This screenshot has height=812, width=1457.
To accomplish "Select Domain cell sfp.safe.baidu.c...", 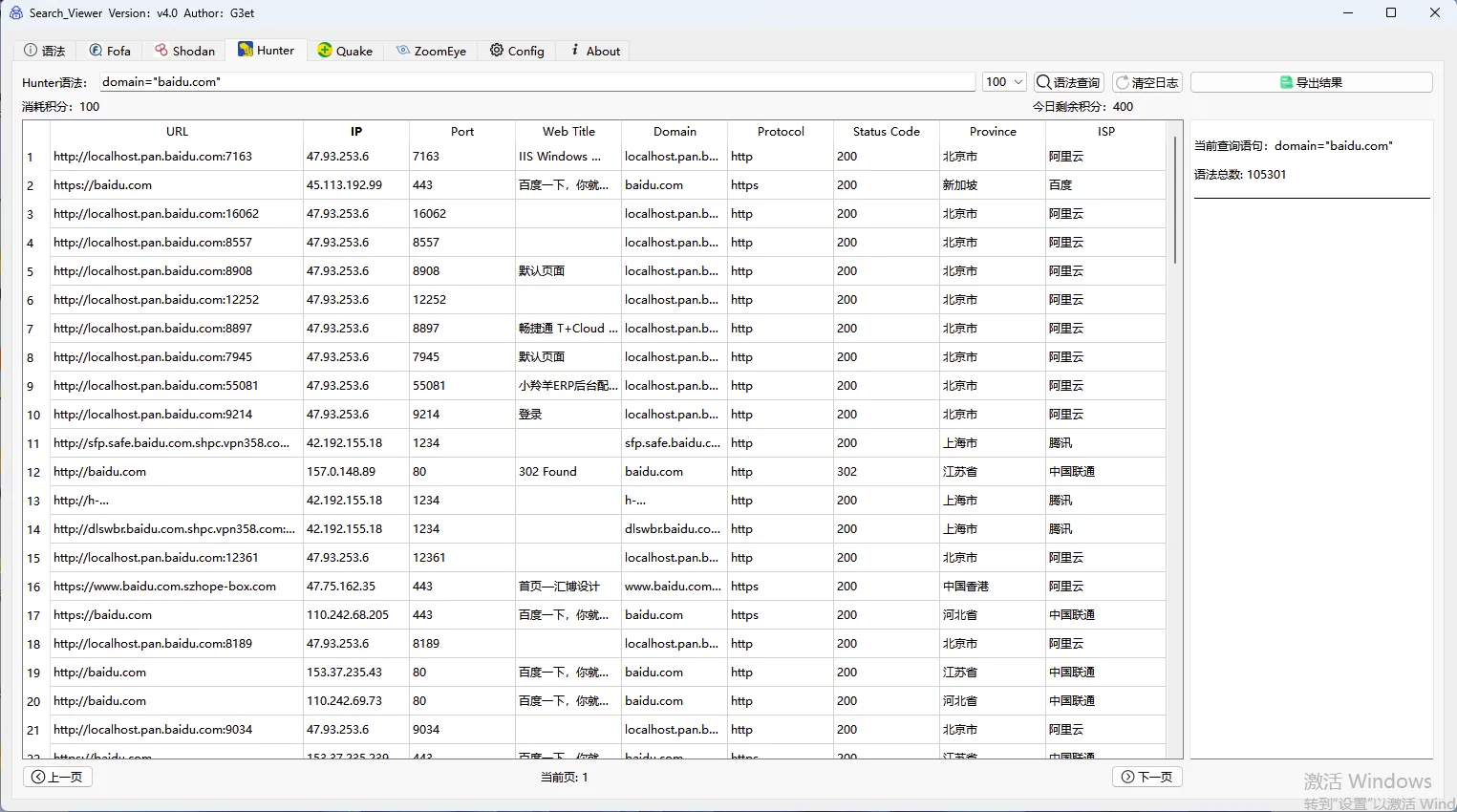I will pos(673,443).
